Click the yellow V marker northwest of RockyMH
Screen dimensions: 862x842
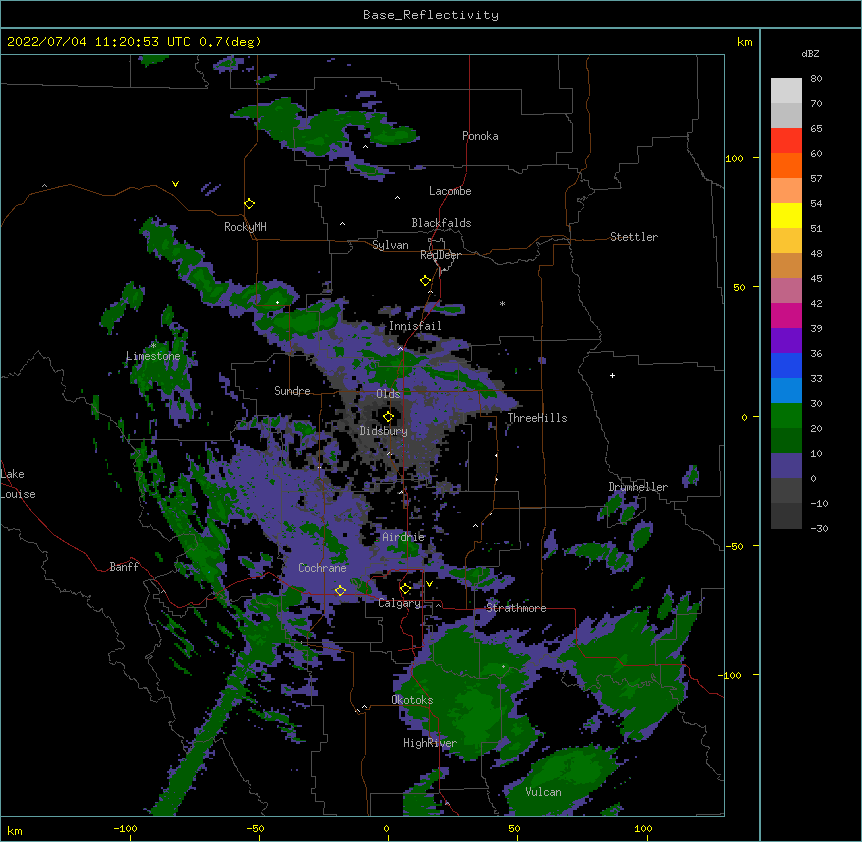pos(175,184)
